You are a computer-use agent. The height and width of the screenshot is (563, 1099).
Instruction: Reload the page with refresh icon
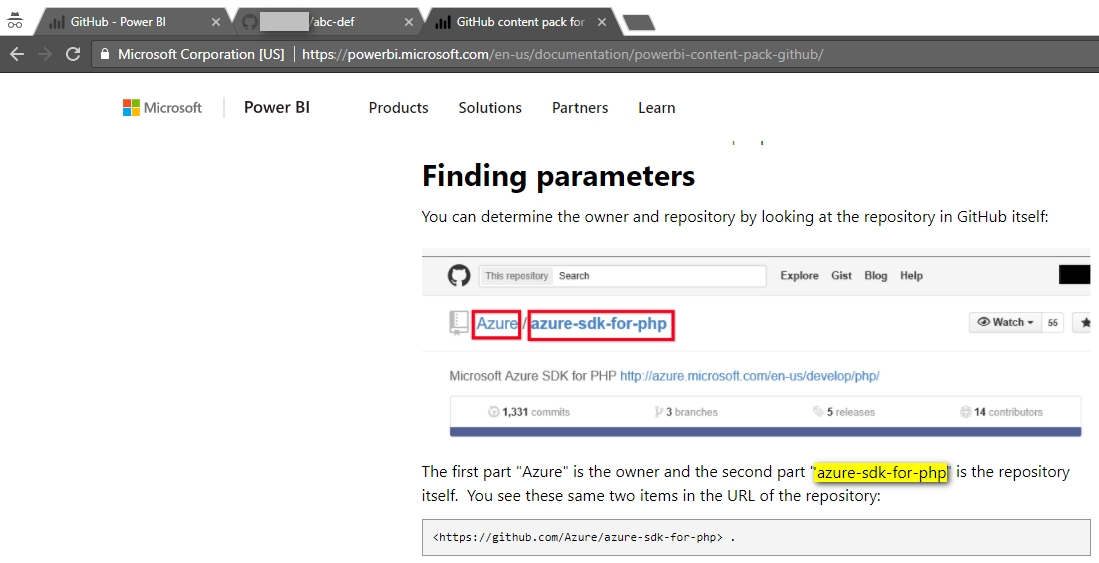point(73,54)
